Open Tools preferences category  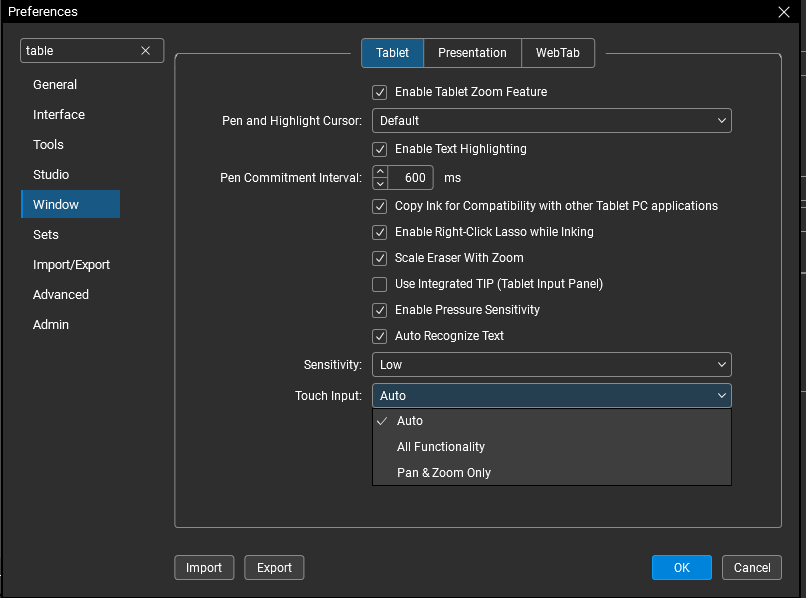(70, 144)
